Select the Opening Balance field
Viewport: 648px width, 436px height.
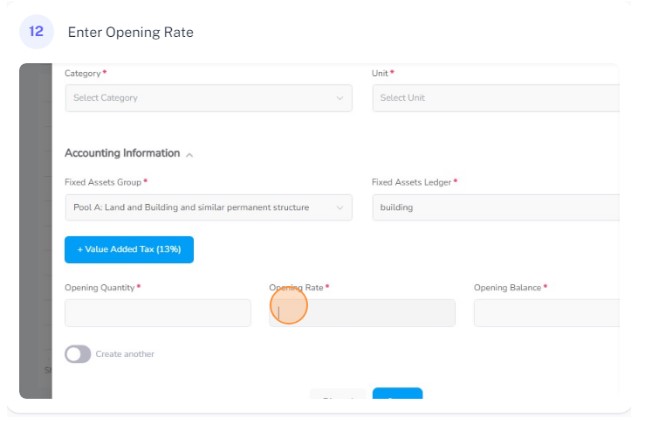point(546,313)
